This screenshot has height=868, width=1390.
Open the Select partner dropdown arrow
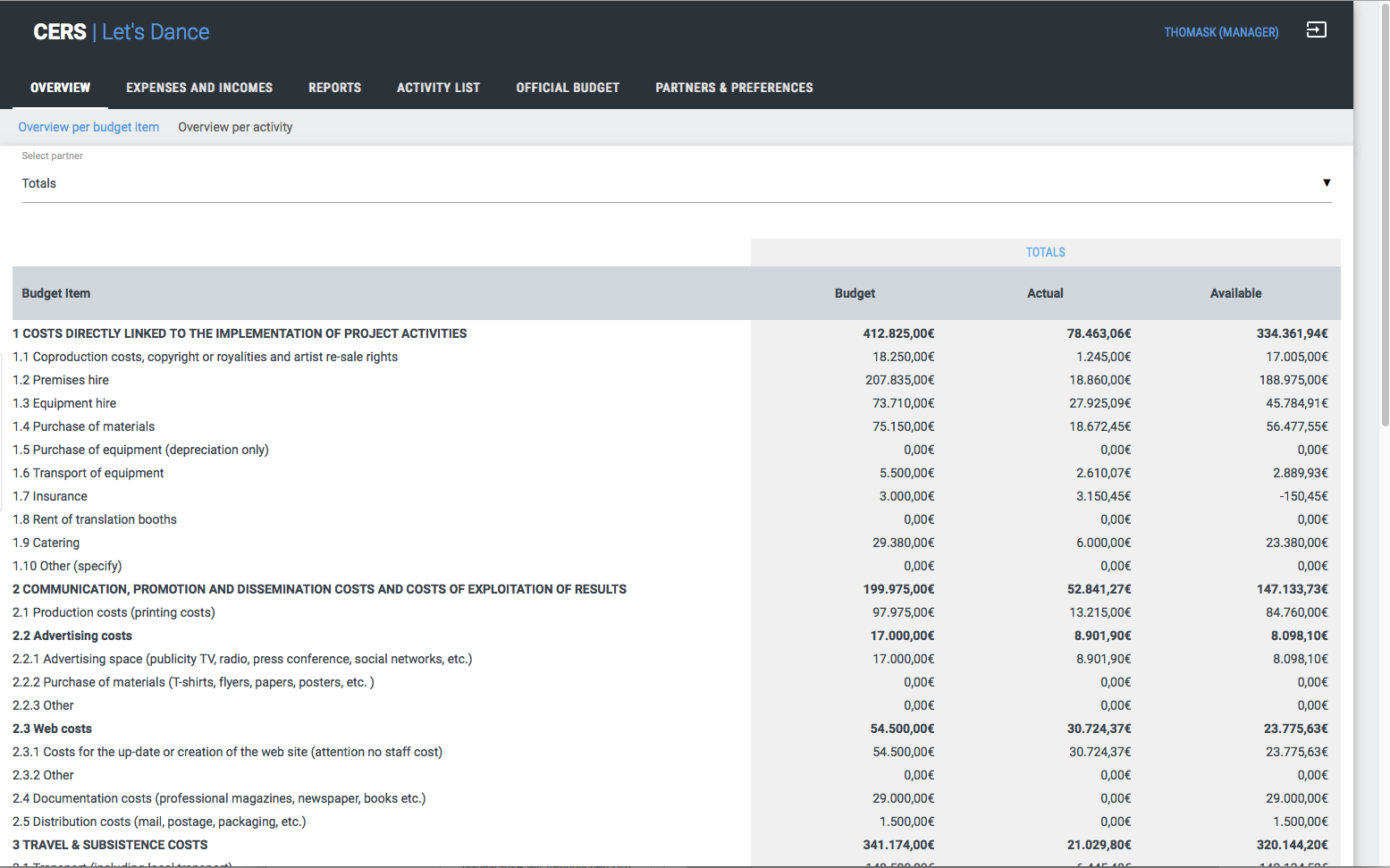tap(1327, 182)
